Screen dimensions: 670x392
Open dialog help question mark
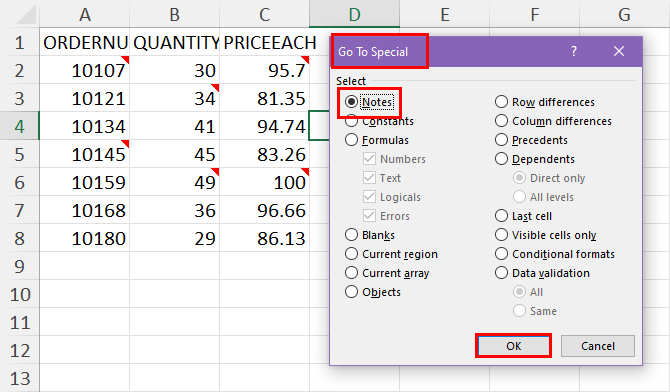pyautogui.click(x=574, y=51)
